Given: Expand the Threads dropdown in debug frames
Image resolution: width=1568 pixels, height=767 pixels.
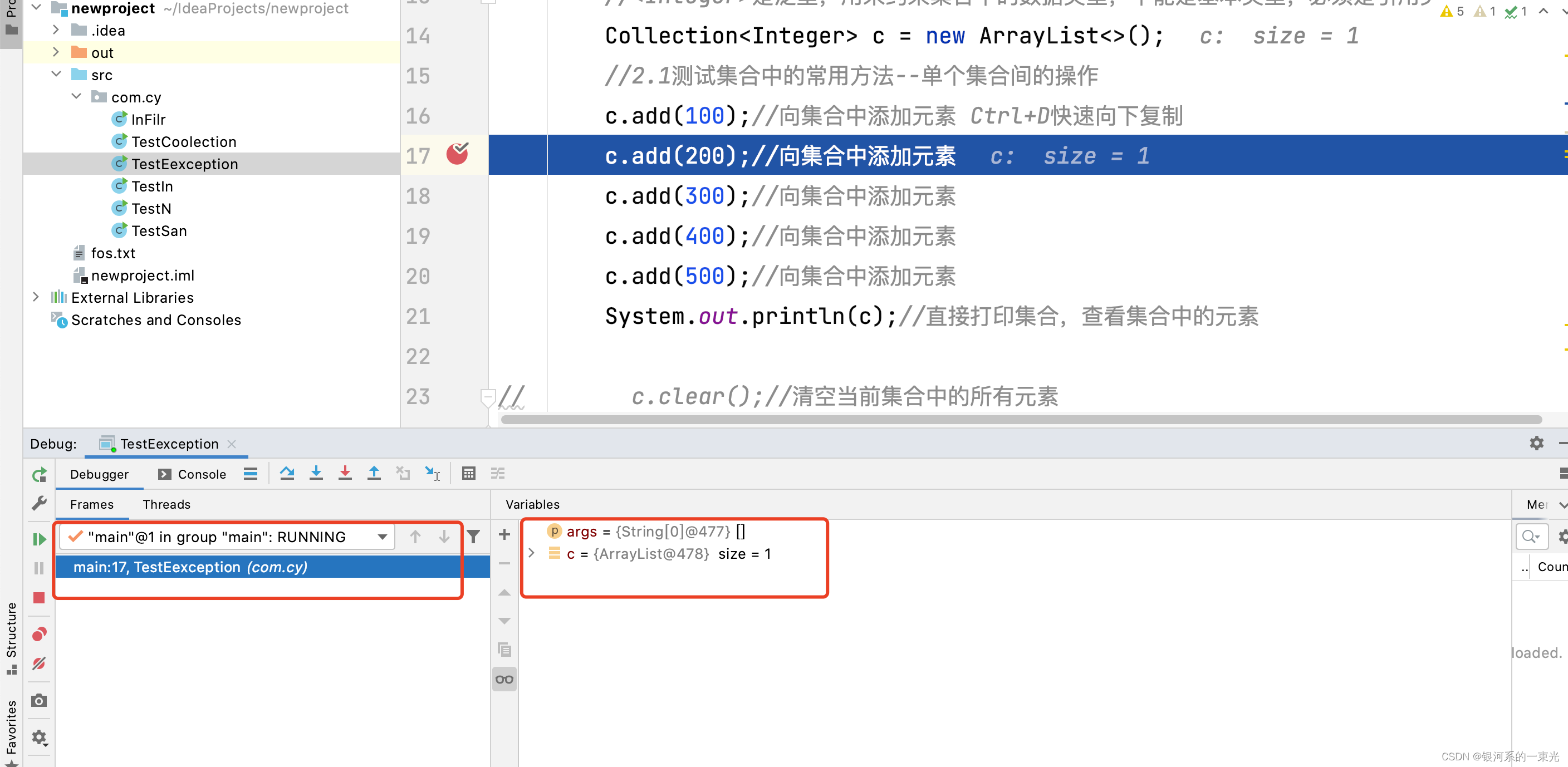Looking at the screenshot, I should coord(384,537).
